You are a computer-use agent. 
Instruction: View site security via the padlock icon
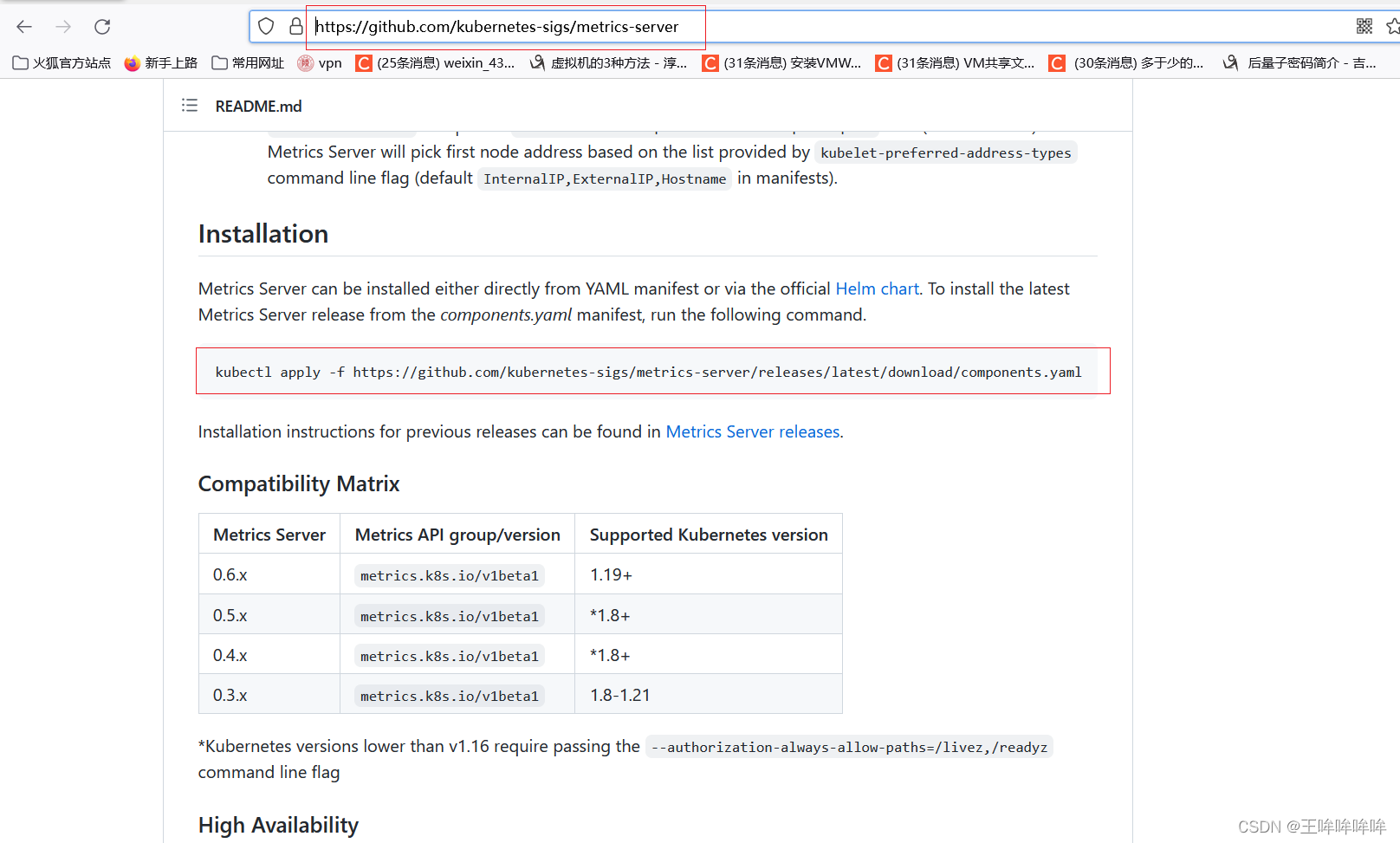[x=295, y=27]
